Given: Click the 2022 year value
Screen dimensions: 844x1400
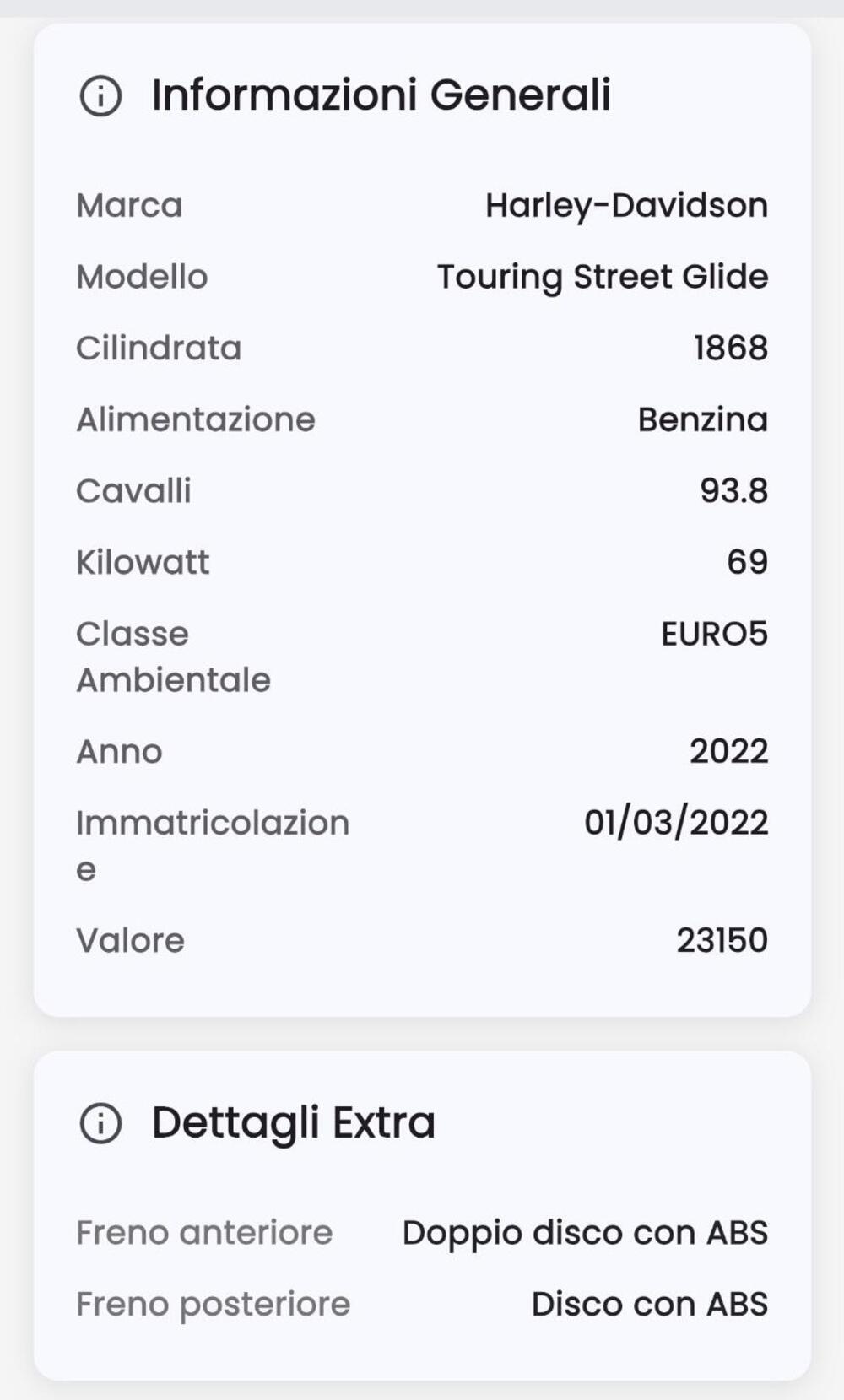Looking at the screenshot, I should coord(728,751).
